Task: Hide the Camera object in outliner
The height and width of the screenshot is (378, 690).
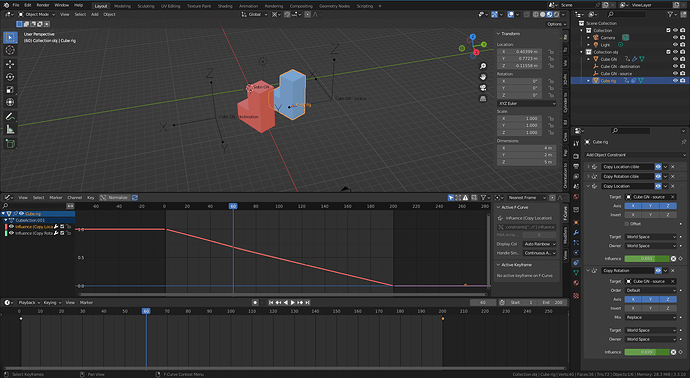Action: click(675, 37)
